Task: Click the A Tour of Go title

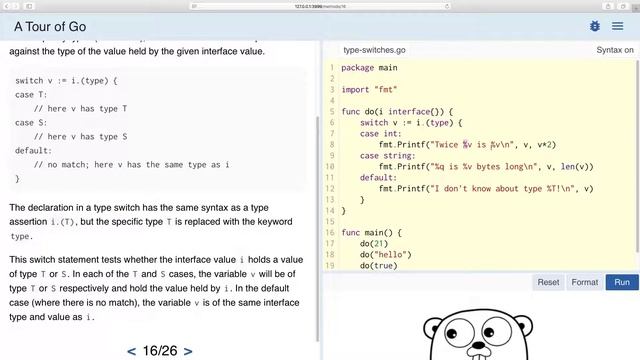Action: click(x=50, y=27)
